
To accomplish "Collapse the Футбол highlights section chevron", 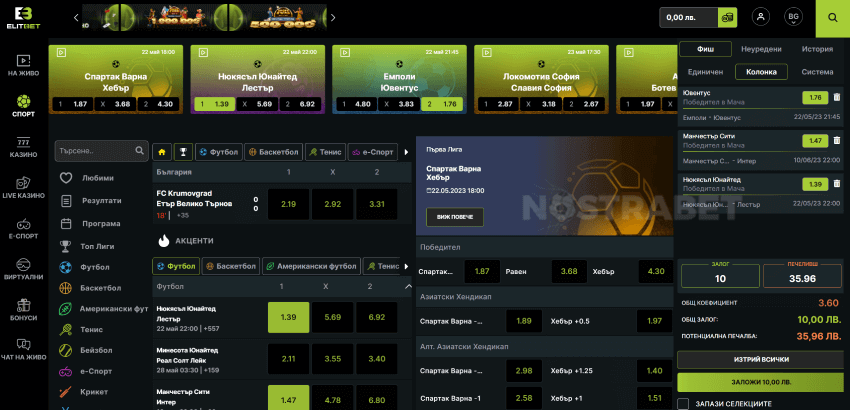I will tap(408, 286).
